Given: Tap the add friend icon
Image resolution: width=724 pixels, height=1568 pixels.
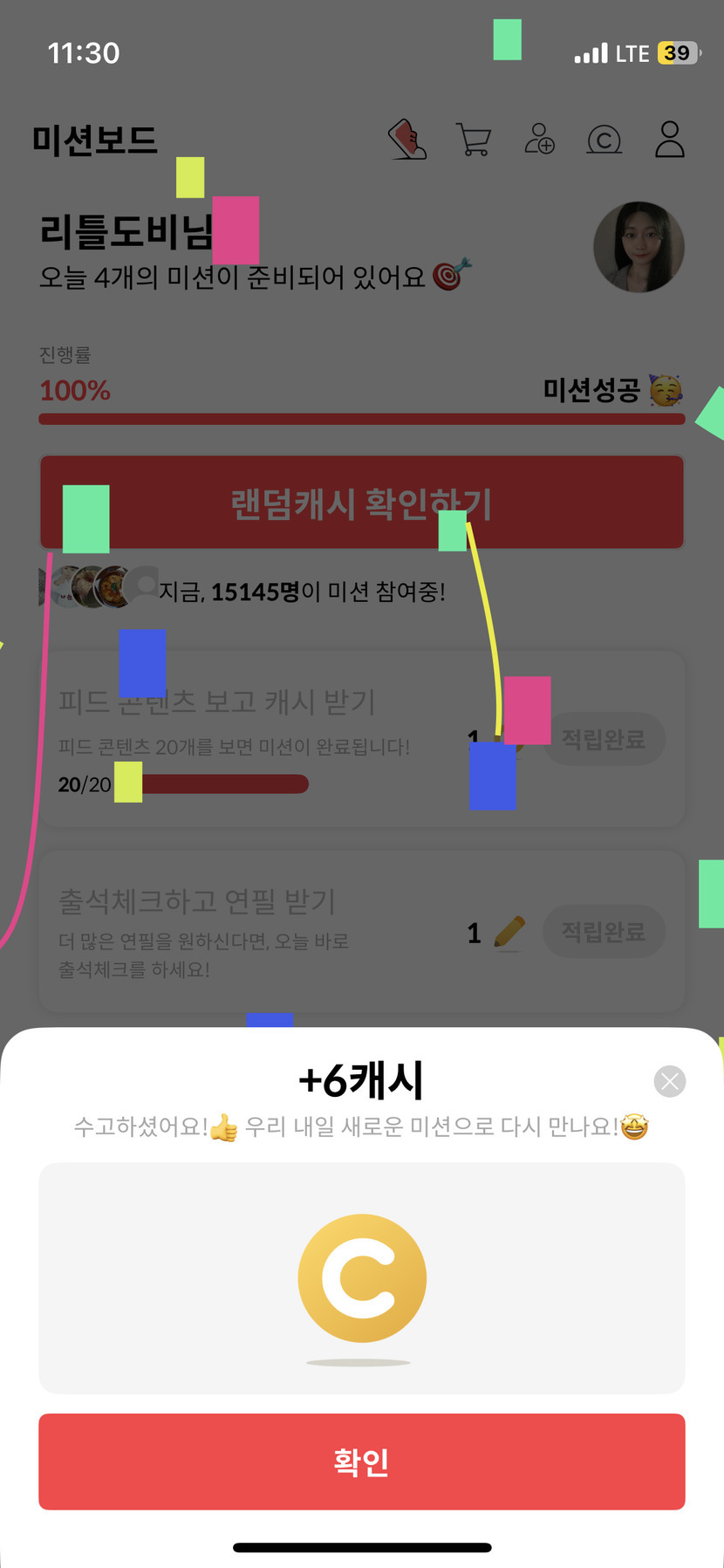Looking at the screenshot, I should click(539, 139).
